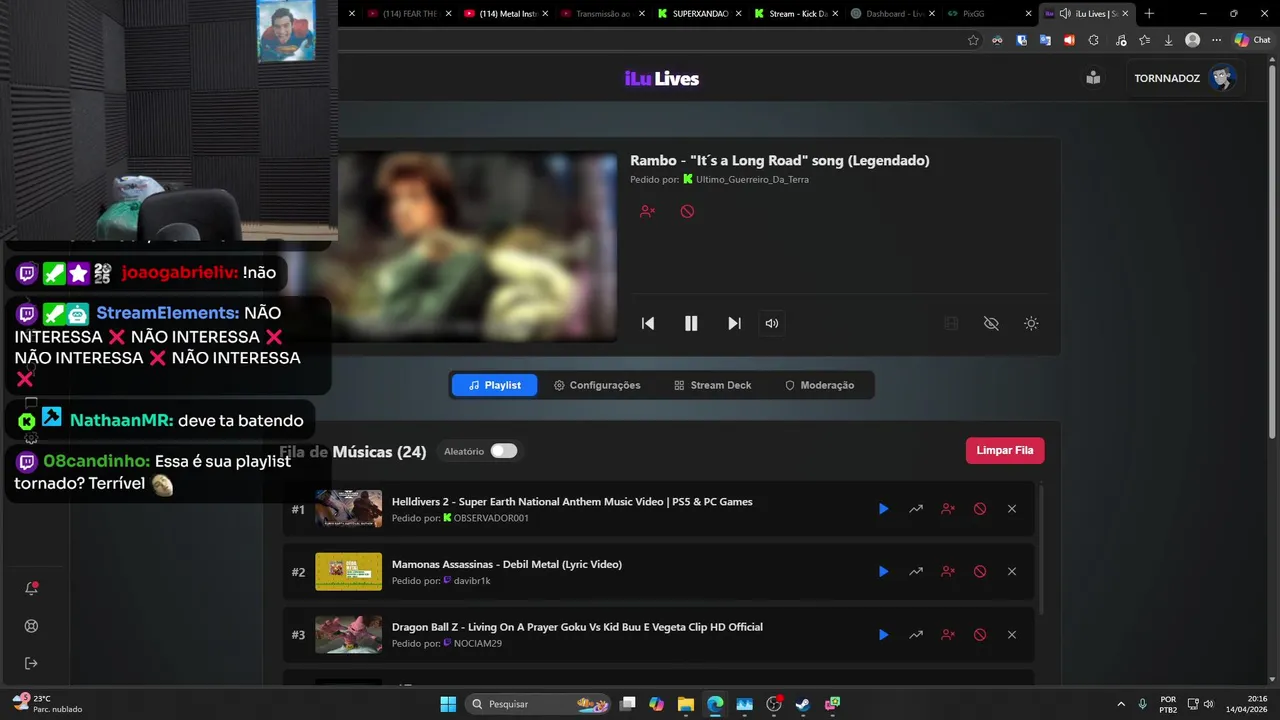Bookmark this page with the star icon

[x=973, y=40]
